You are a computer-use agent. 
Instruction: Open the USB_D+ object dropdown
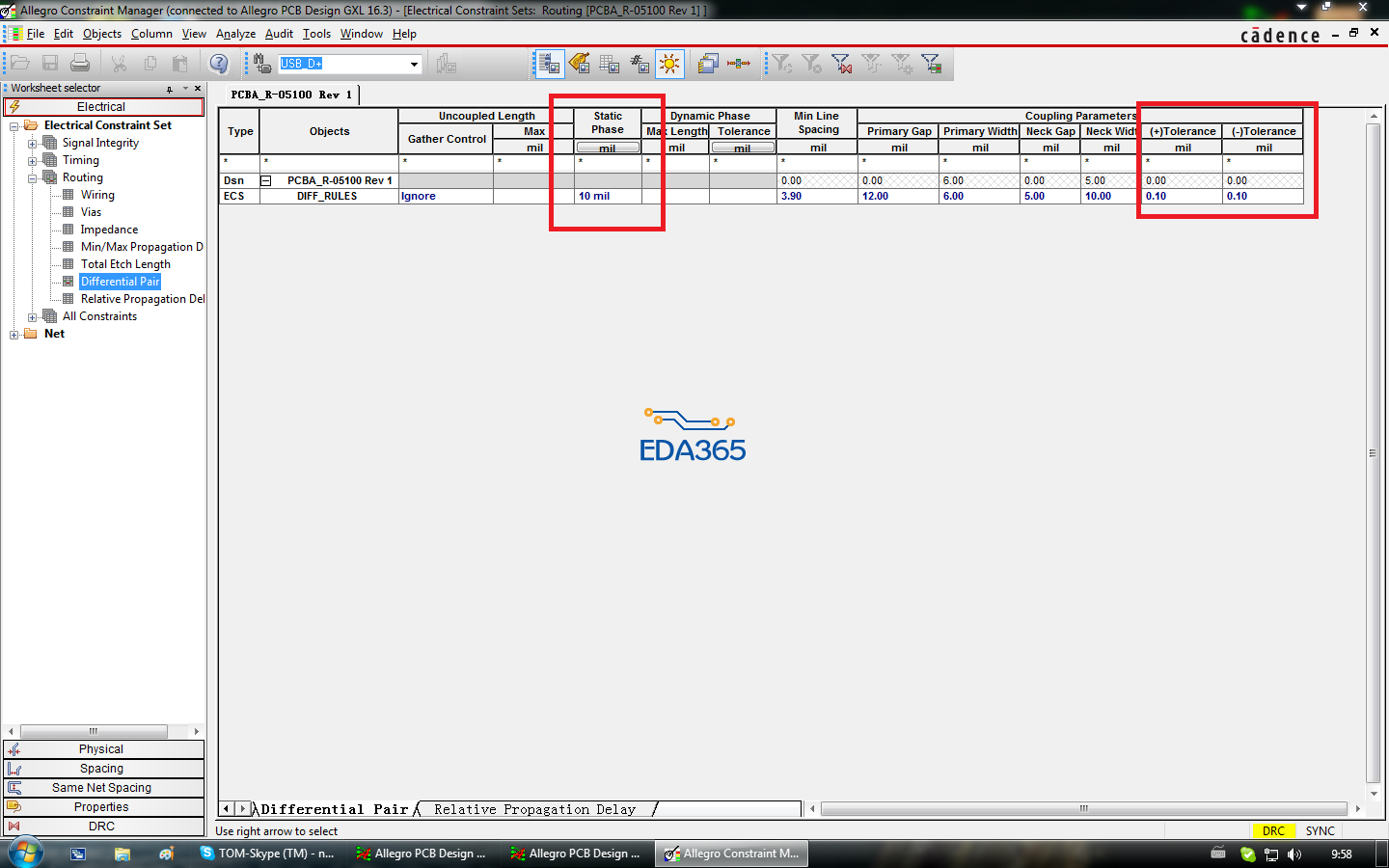[414, 65]
